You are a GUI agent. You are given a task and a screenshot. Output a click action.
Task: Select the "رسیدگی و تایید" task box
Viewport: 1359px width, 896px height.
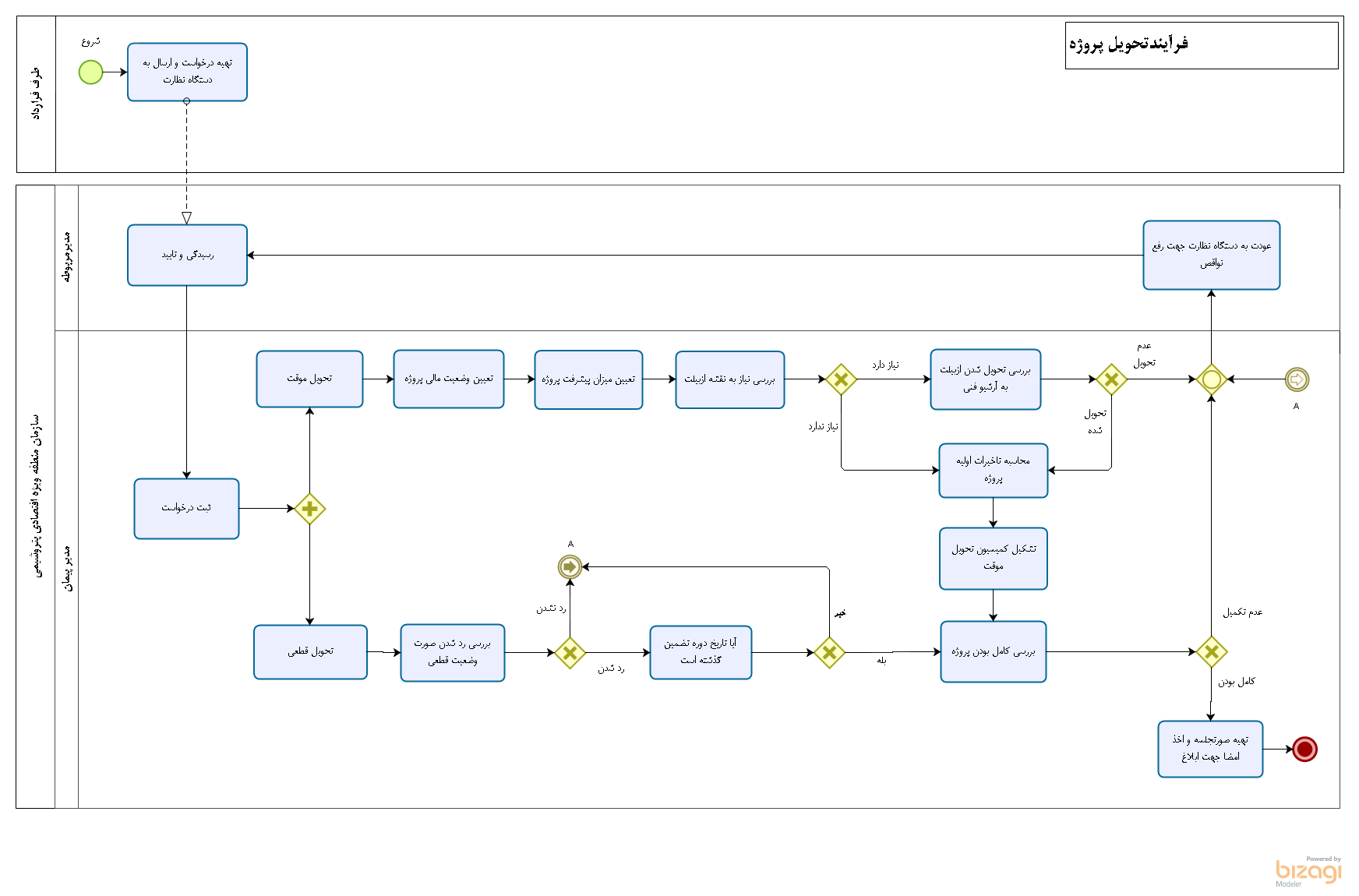(187, 256)
